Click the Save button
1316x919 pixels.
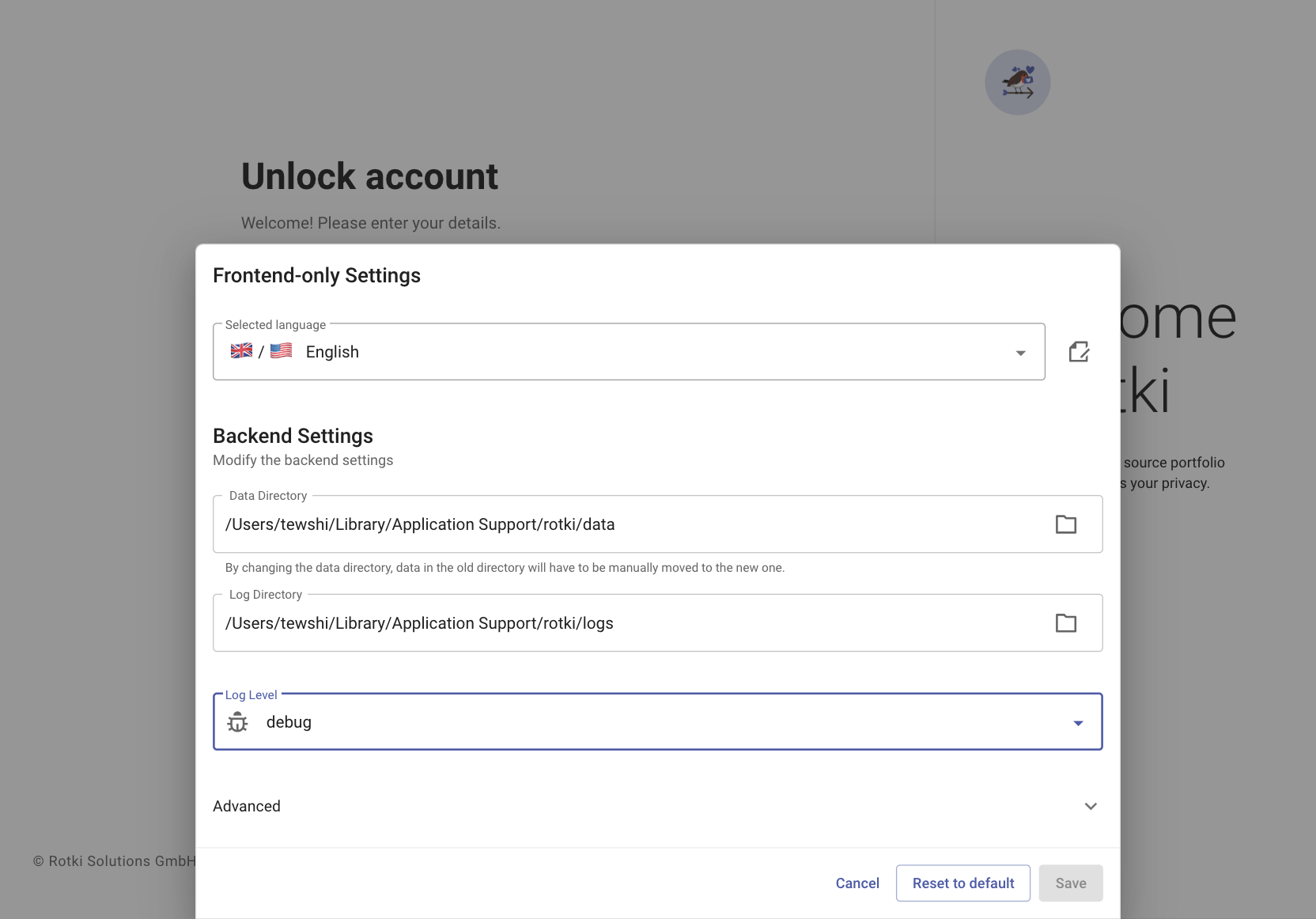click(1071, 883)
